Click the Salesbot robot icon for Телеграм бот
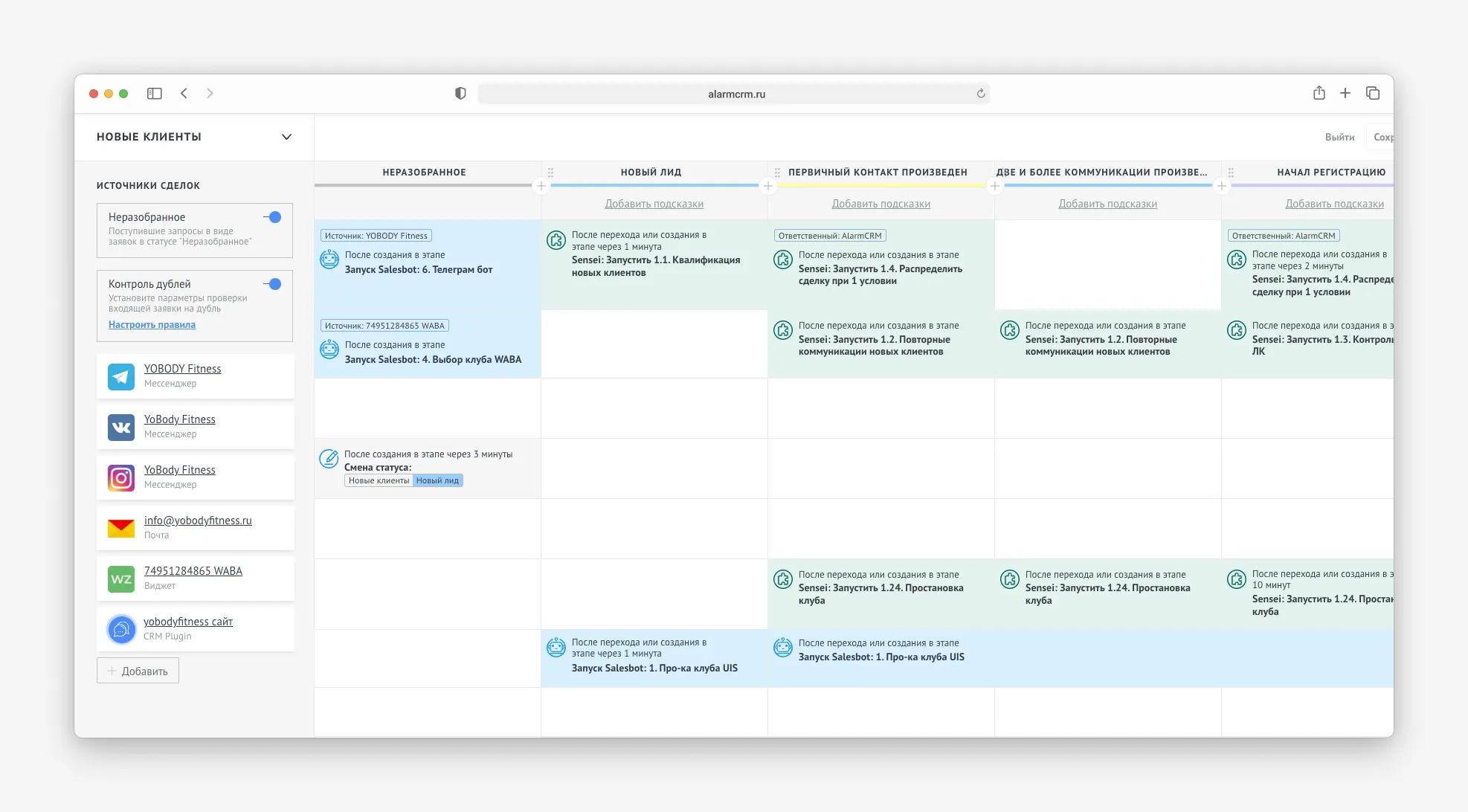Screen dimensions: 1468x812 point(329,260)
